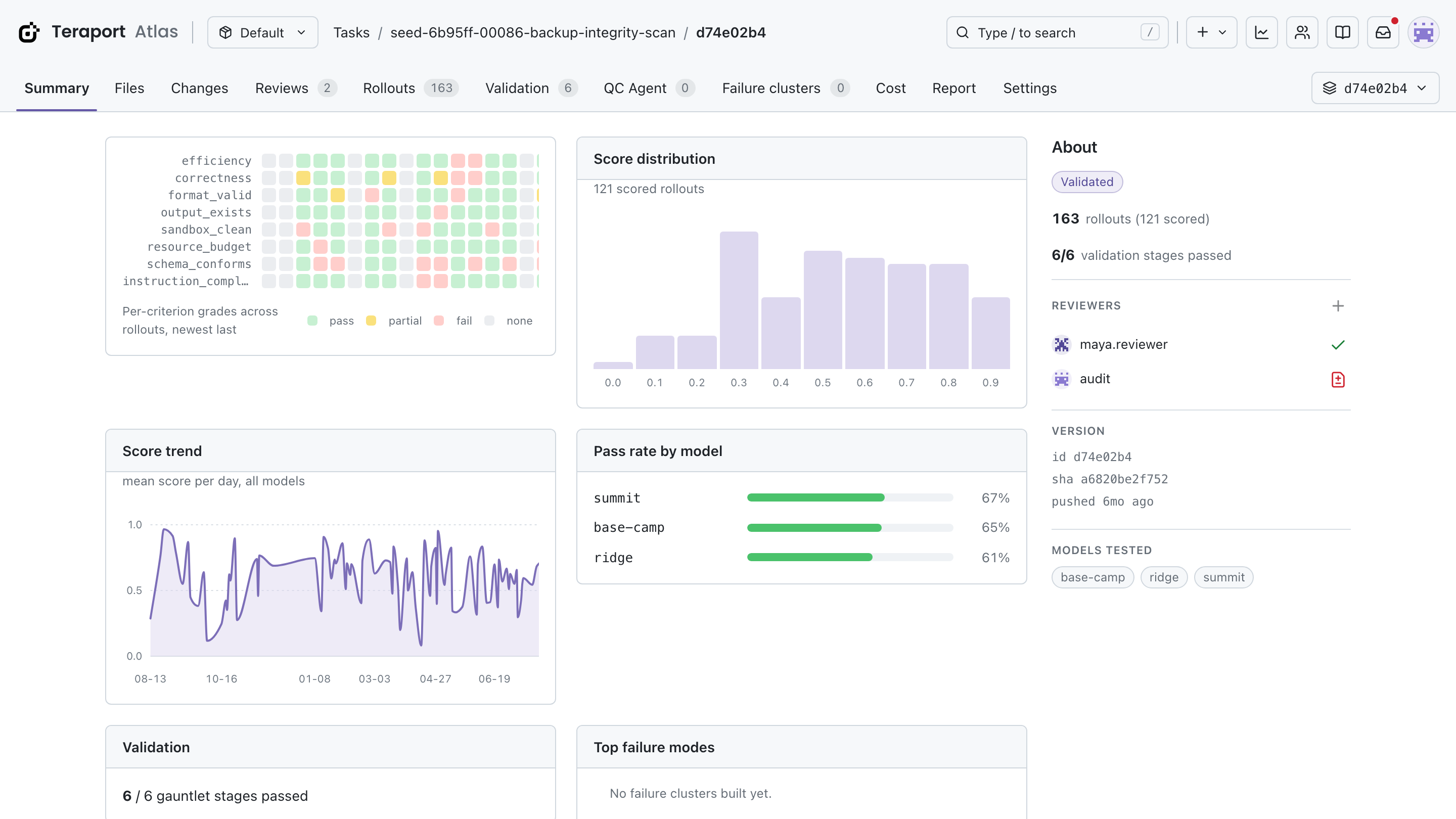1456x819 pixels.
Task: Switch to the Files tab
Action: point(129,88)
